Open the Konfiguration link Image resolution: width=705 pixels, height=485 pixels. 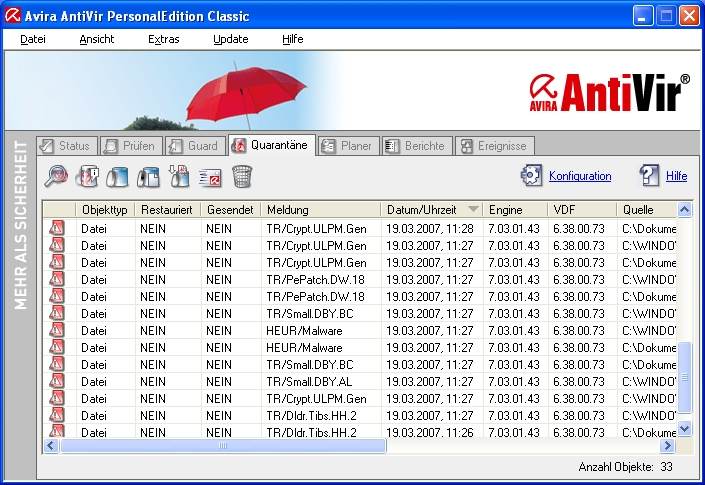pyautogui.click(x=580, y=176)
